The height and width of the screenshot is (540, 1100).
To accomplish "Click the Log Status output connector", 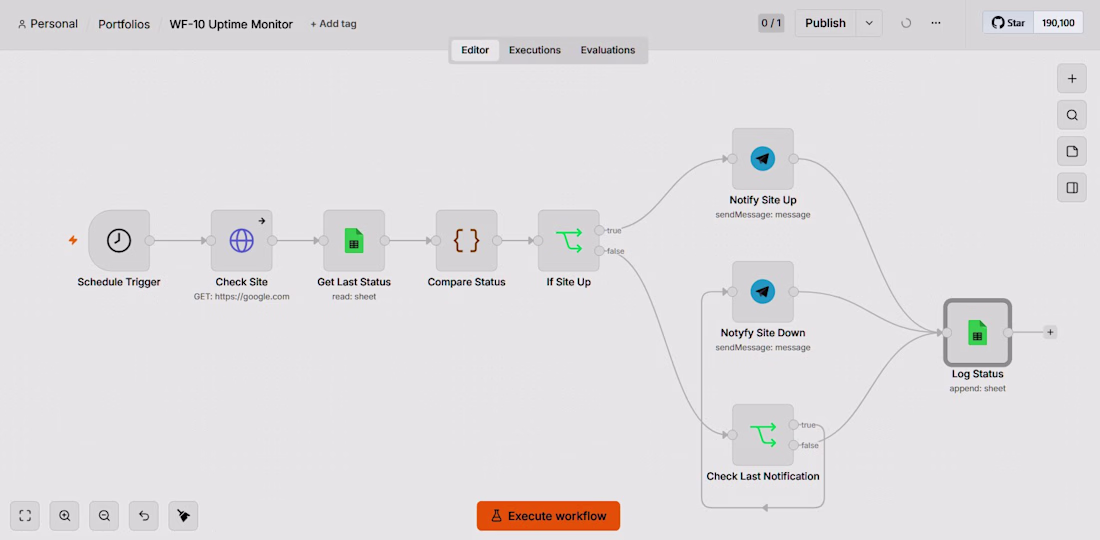I will pos(1008,332).
